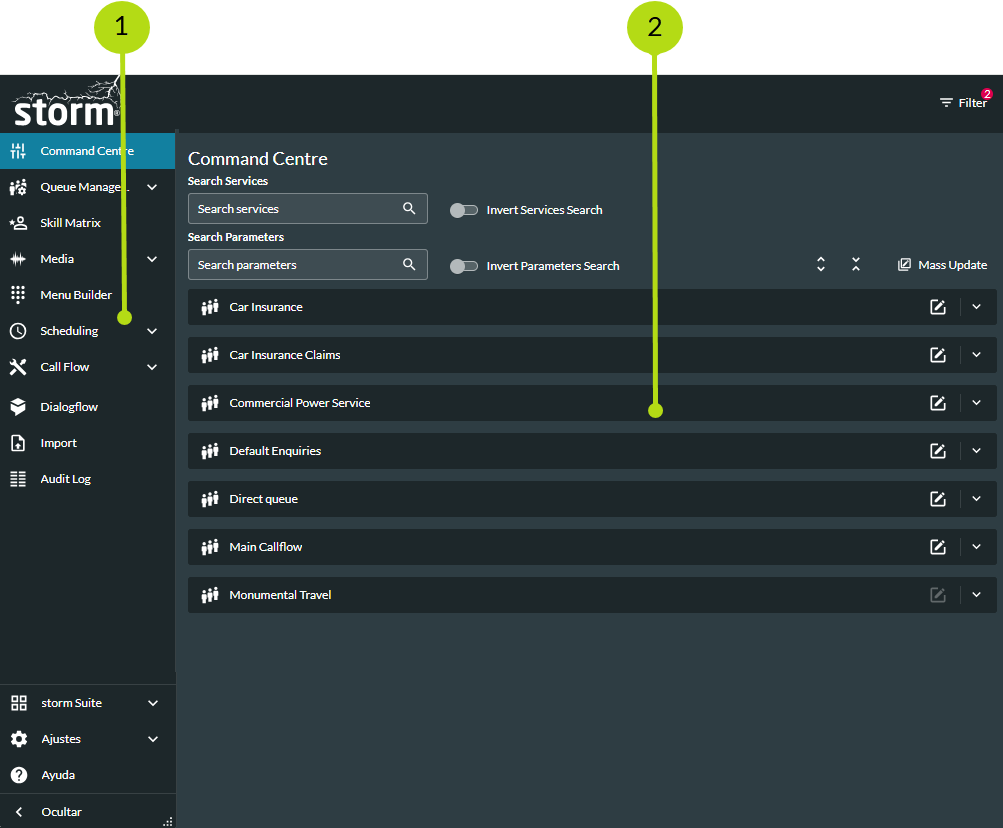Expand the Direct queue row

(x=977, y=498)
